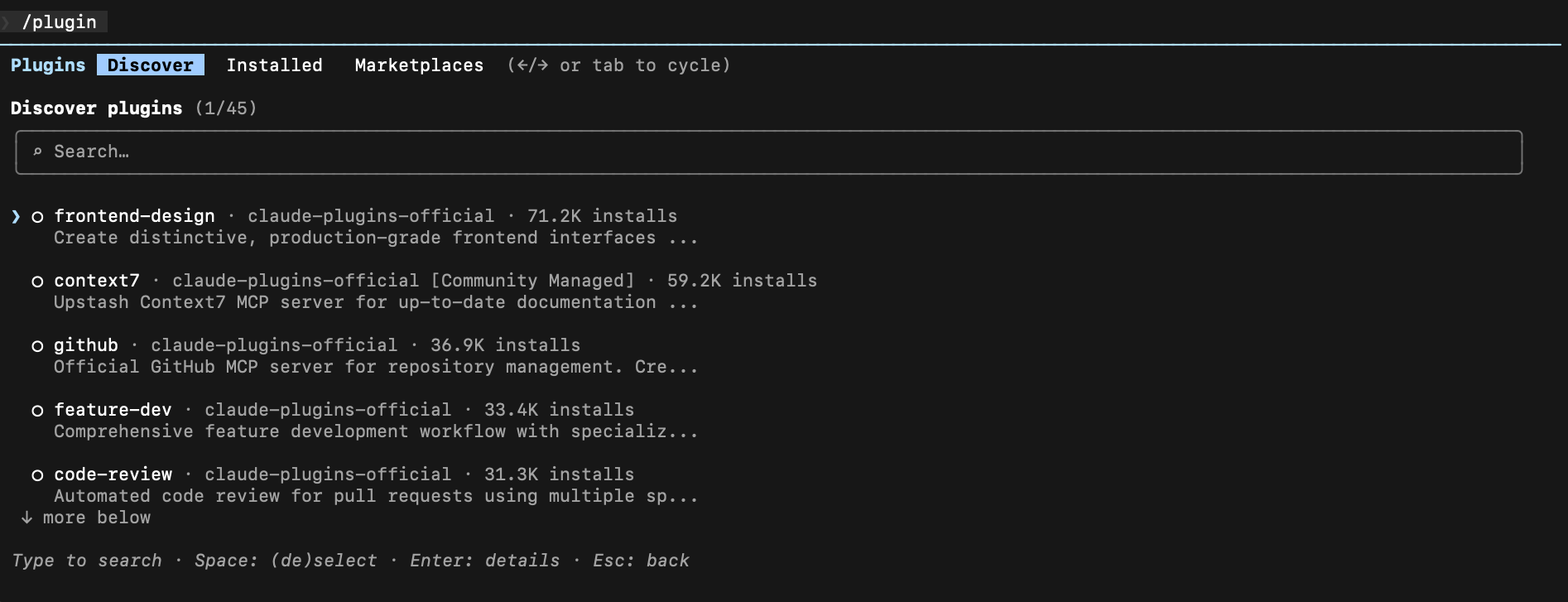1568x602 pixels.
Task: Toggle the code-review plugin selection circle
Action: (37, 475)
